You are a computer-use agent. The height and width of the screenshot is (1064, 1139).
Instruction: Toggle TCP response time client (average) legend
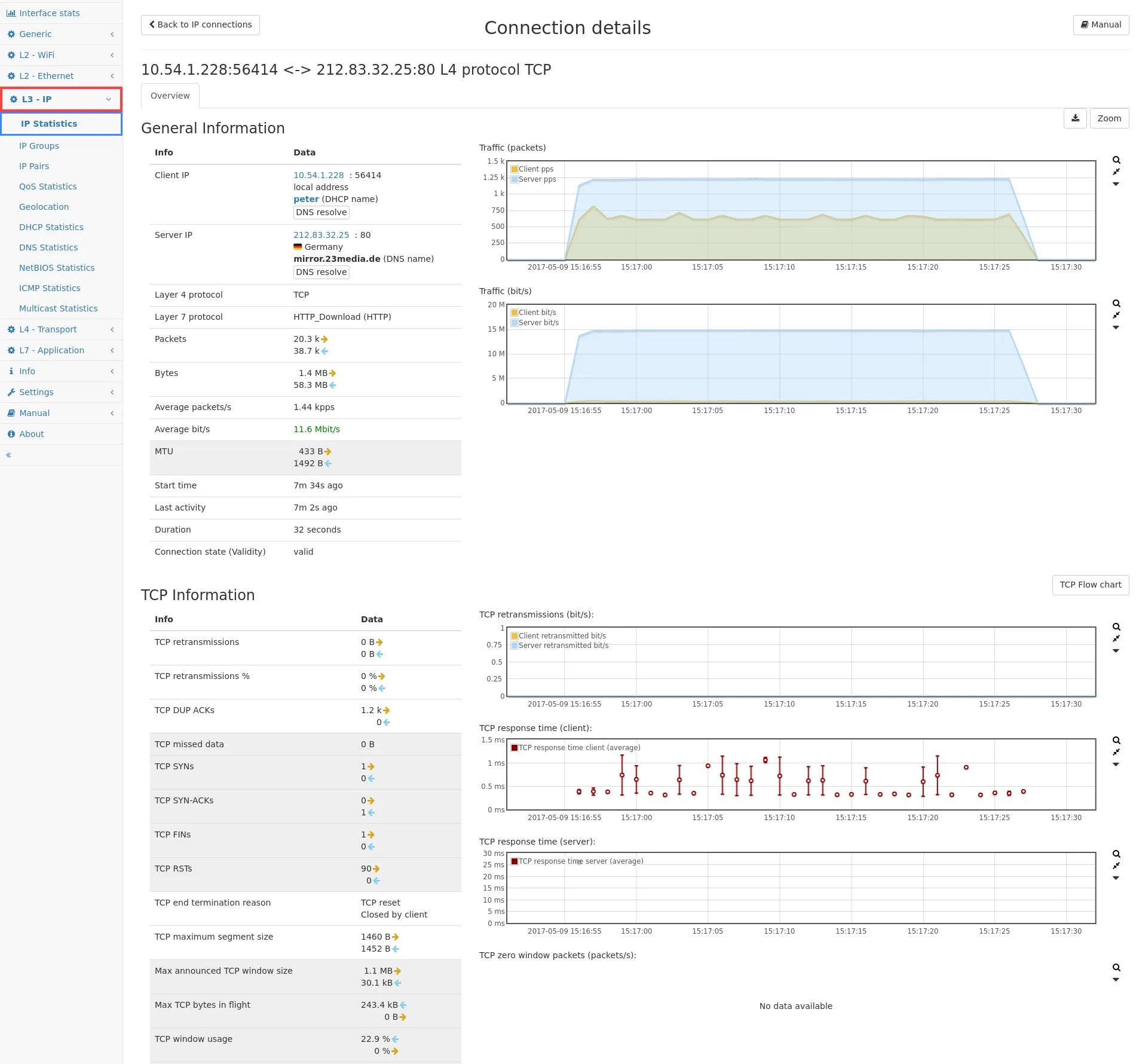click(578, 748)
